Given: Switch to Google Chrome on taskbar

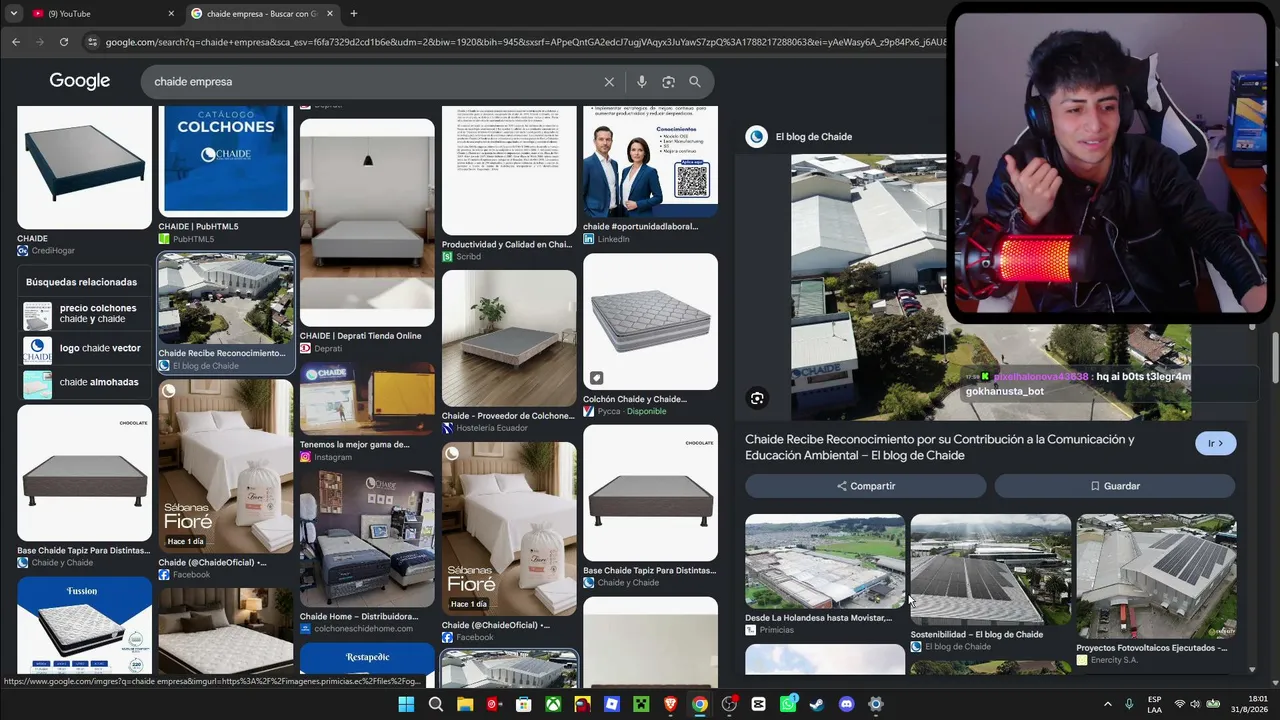Looking at the screenshot, I should click(700, 704).
